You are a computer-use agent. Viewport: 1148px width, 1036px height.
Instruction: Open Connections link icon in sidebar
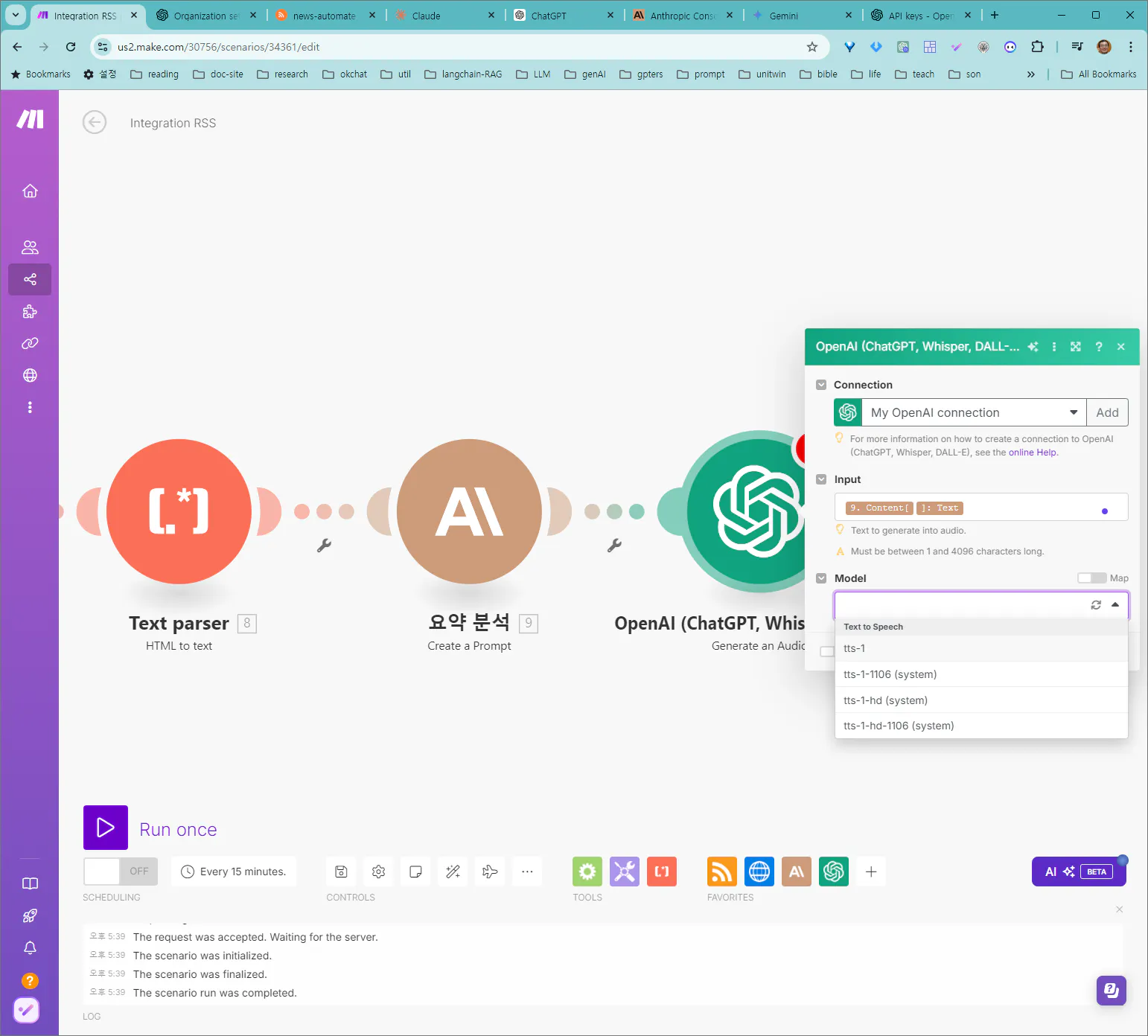click(30, 343)
